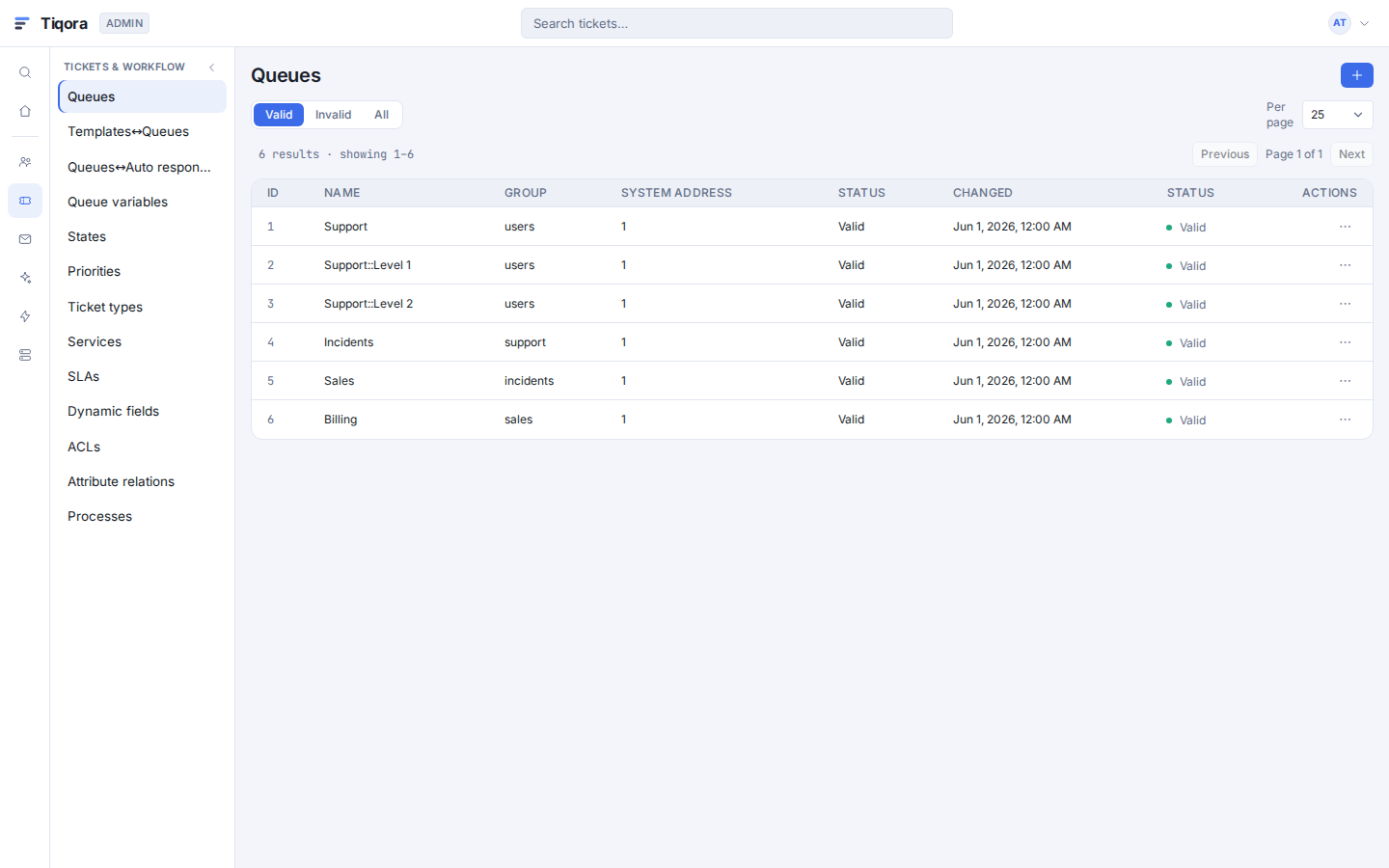Click the '6 results · showing 1-6' text

[336, 154]
